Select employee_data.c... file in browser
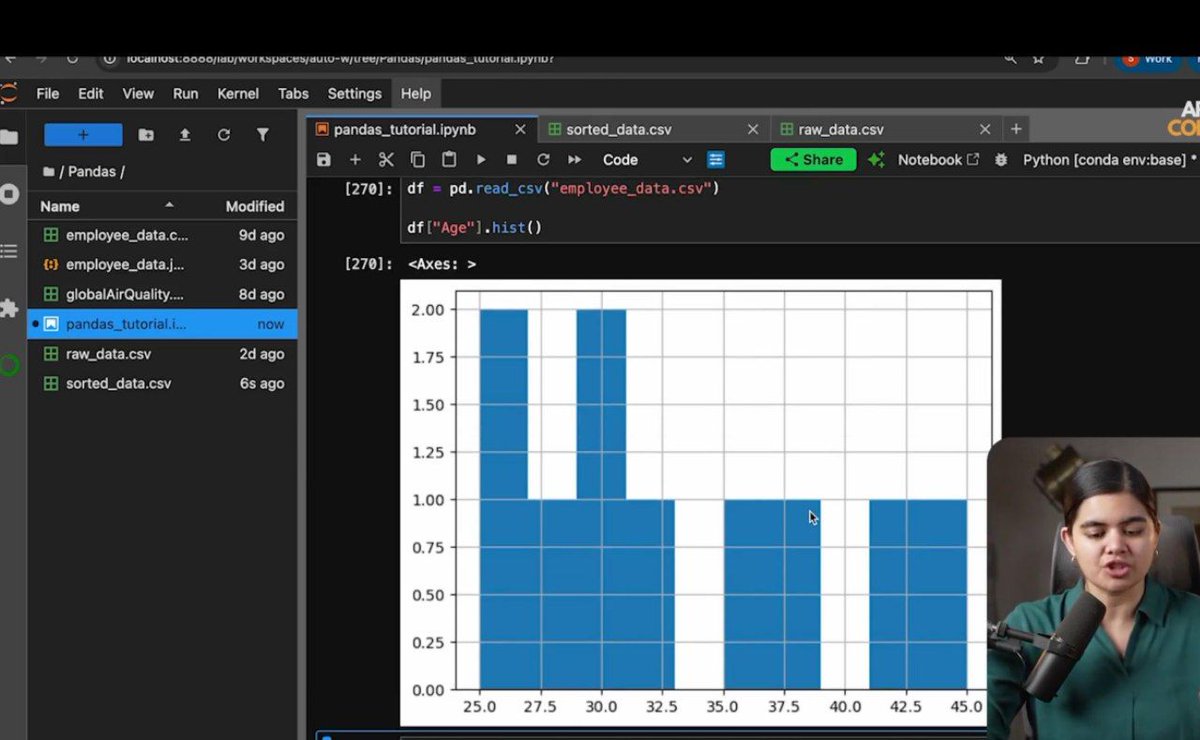 coord(162,235)
